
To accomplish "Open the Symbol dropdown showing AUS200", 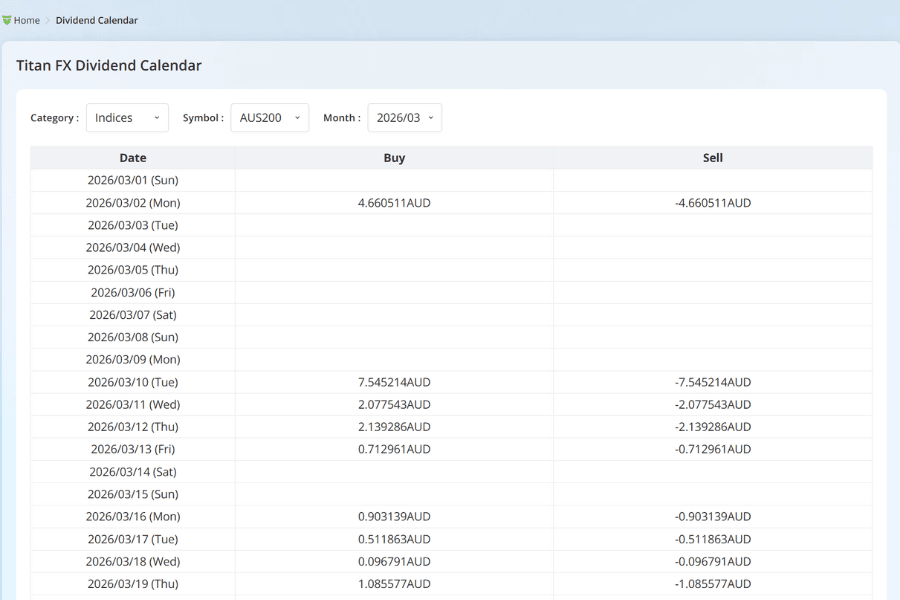I will [270, 118].
